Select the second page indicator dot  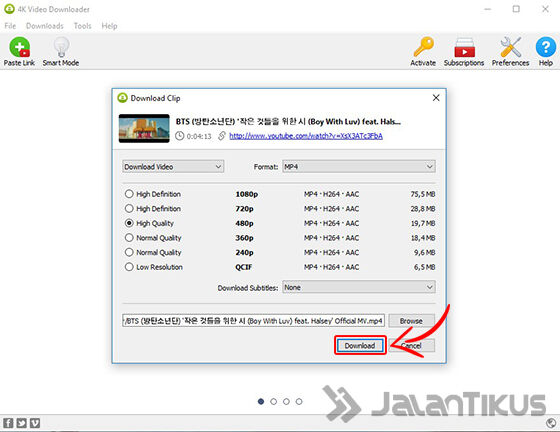[274, 401]
